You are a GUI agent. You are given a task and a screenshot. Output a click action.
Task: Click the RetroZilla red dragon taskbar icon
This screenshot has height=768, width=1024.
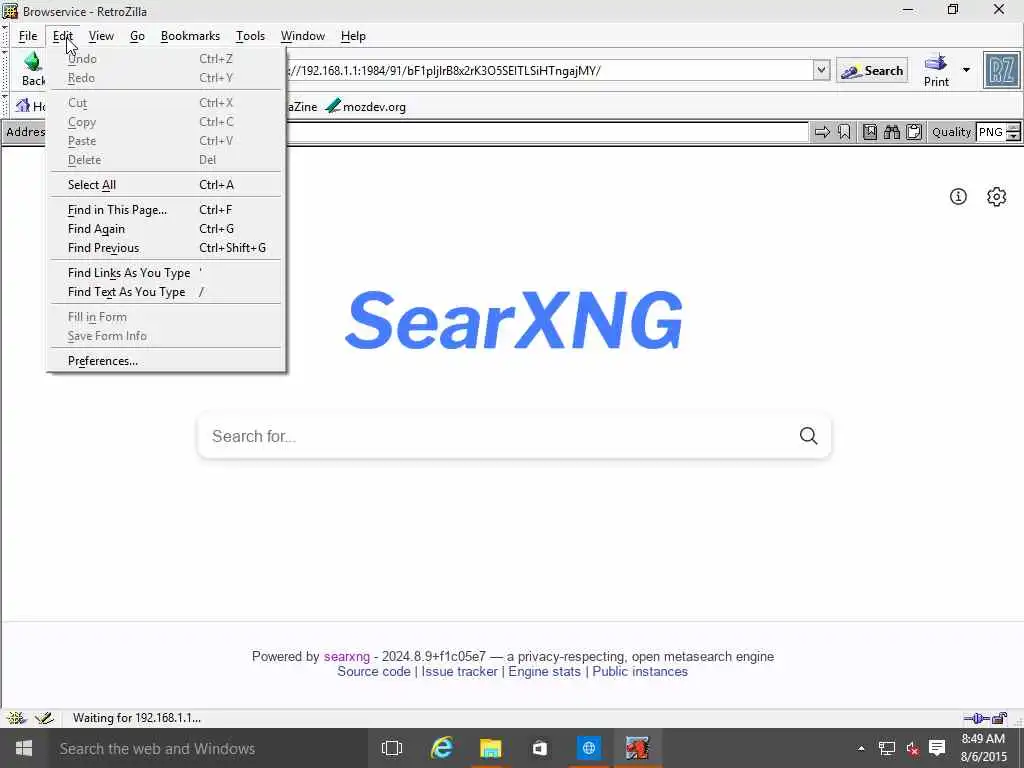(637, 748)
